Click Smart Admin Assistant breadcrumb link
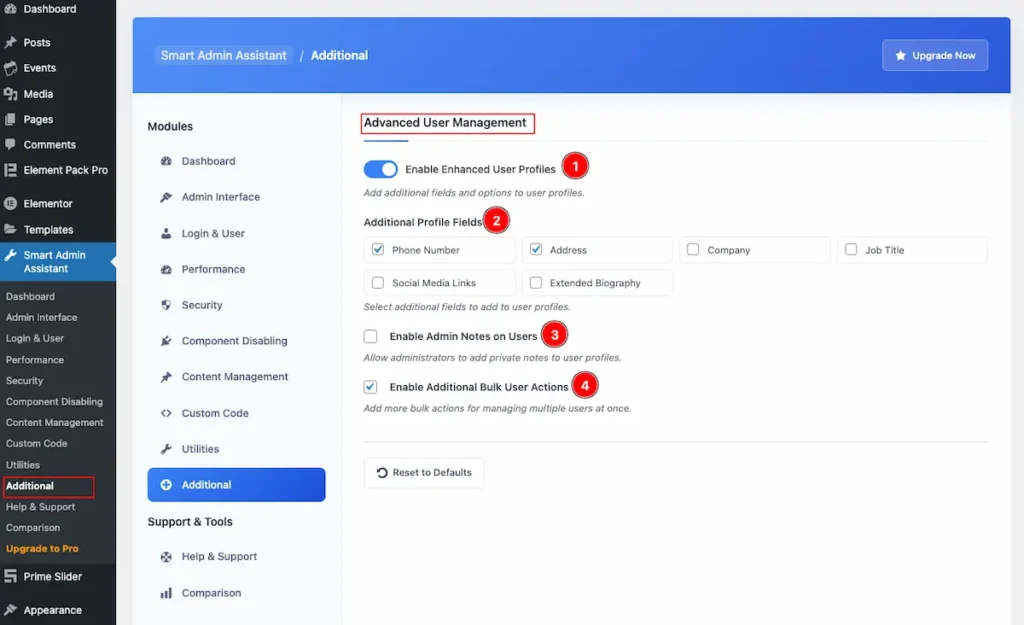 [224, 56]
